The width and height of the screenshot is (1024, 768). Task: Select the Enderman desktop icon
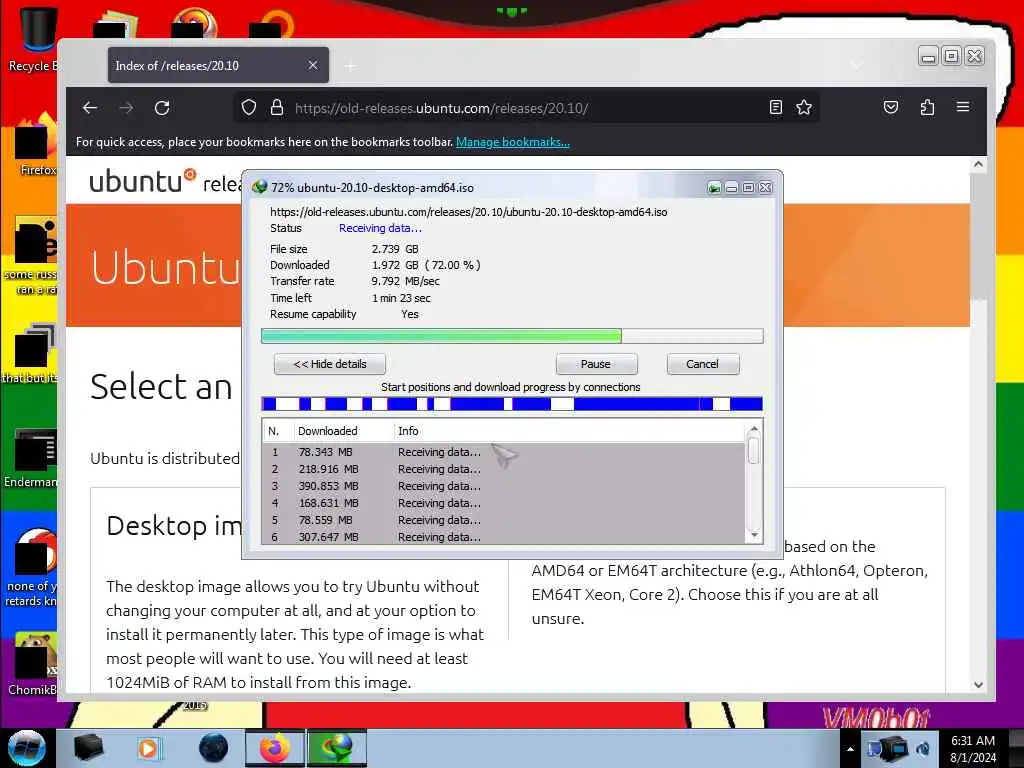(x=31, y=460)
